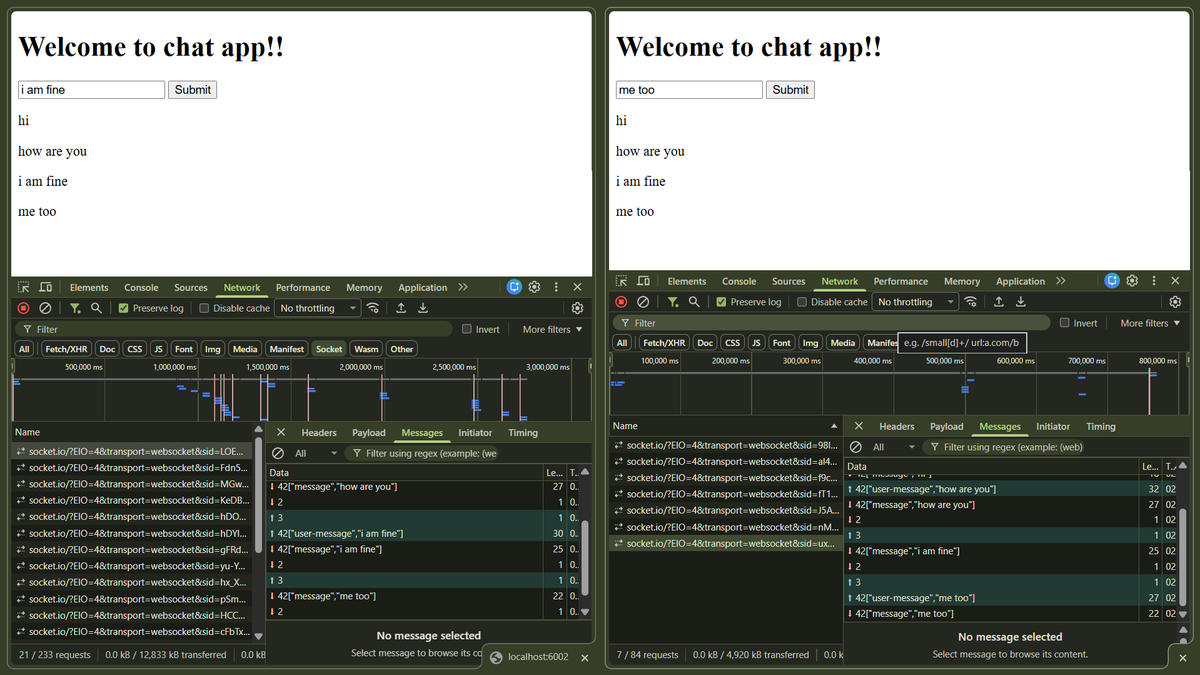Open network conditions Wi-Fi icon in left window

(x=373, y=308)
